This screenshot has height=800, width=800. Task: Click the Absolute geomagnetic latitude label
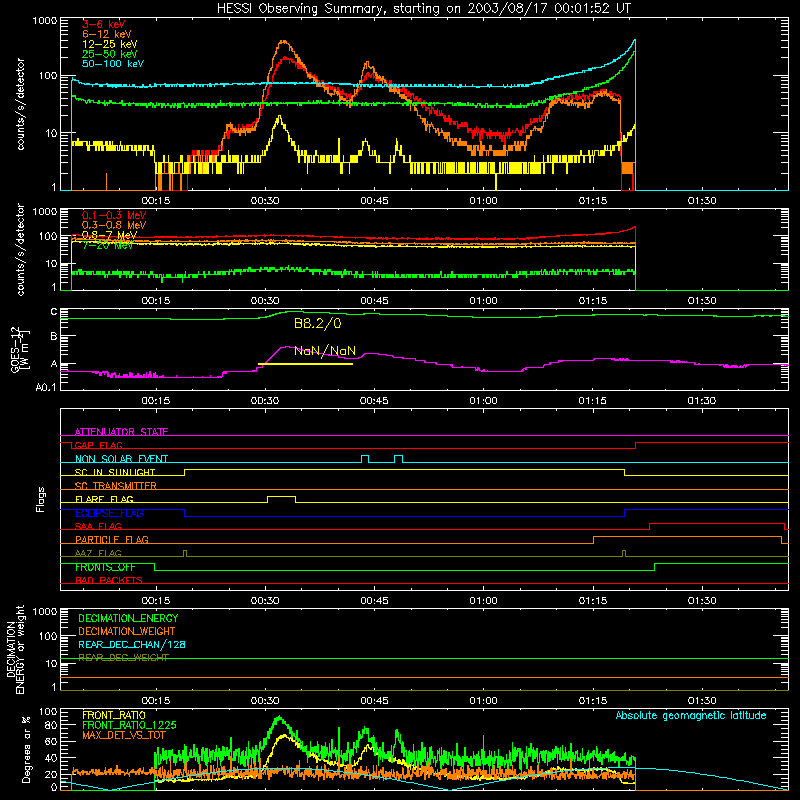point(691,715)
